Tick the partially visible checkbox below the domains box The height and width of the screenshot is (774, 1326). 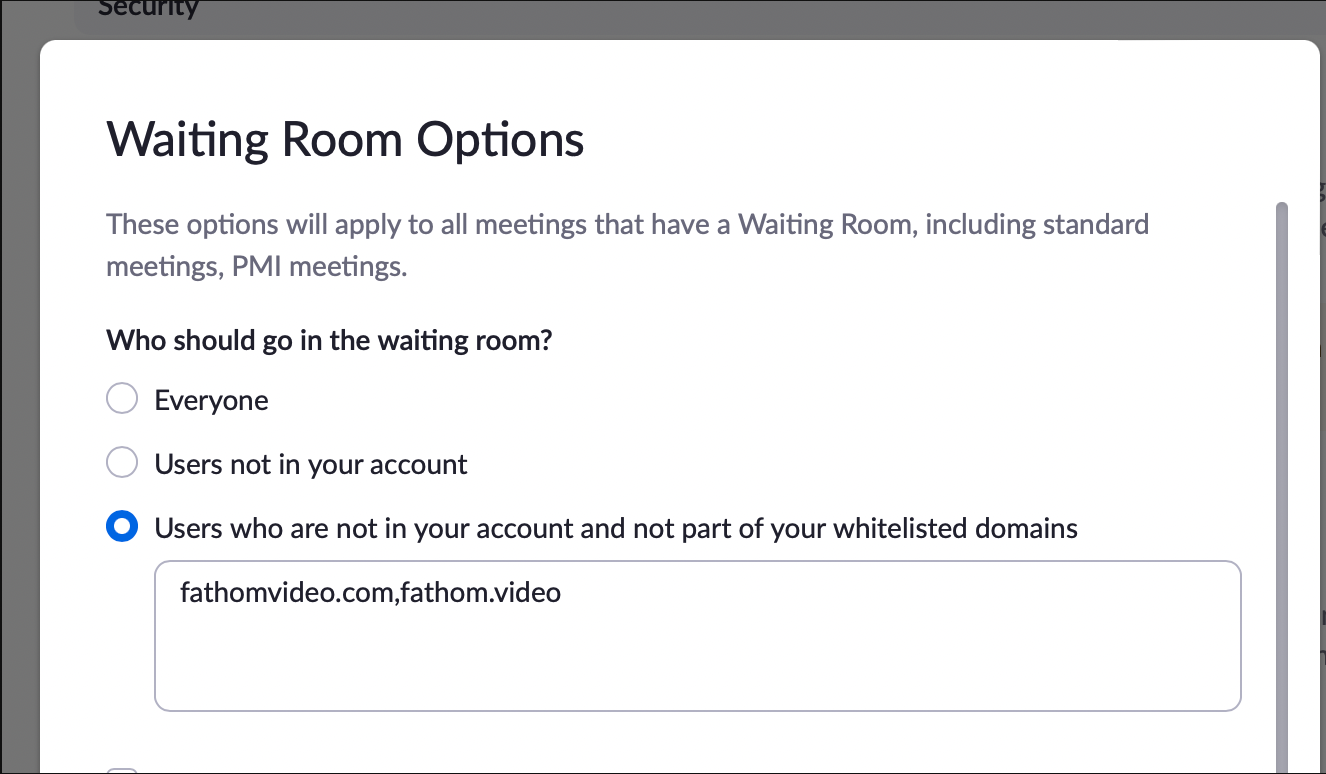(x=121, y=770)
